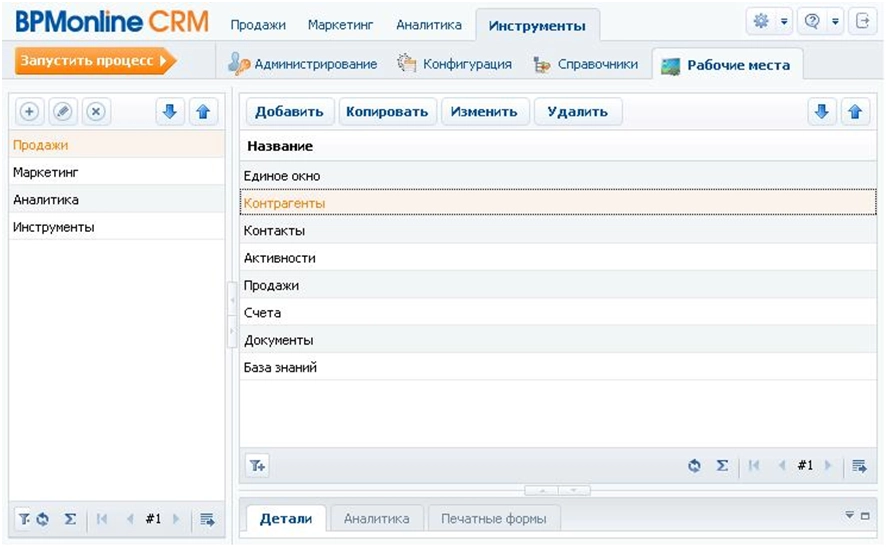The width and height of the screenshot is (888, 549).
Task: Move section up in right panel
Action: click(x=855, y=112)
